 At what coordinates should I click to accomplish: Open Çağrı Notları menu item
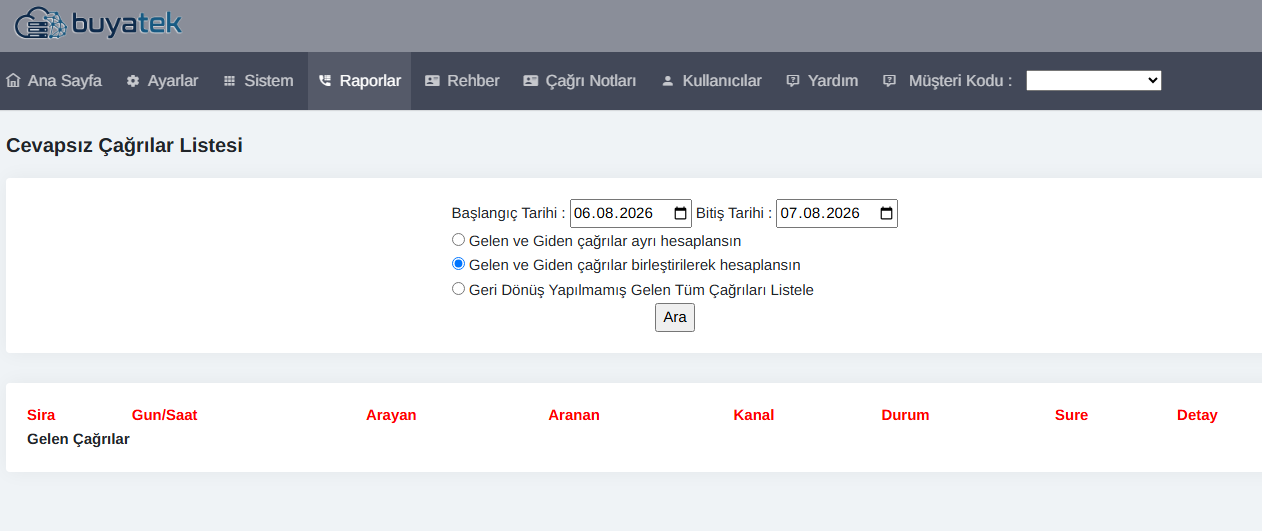point(580,81)
